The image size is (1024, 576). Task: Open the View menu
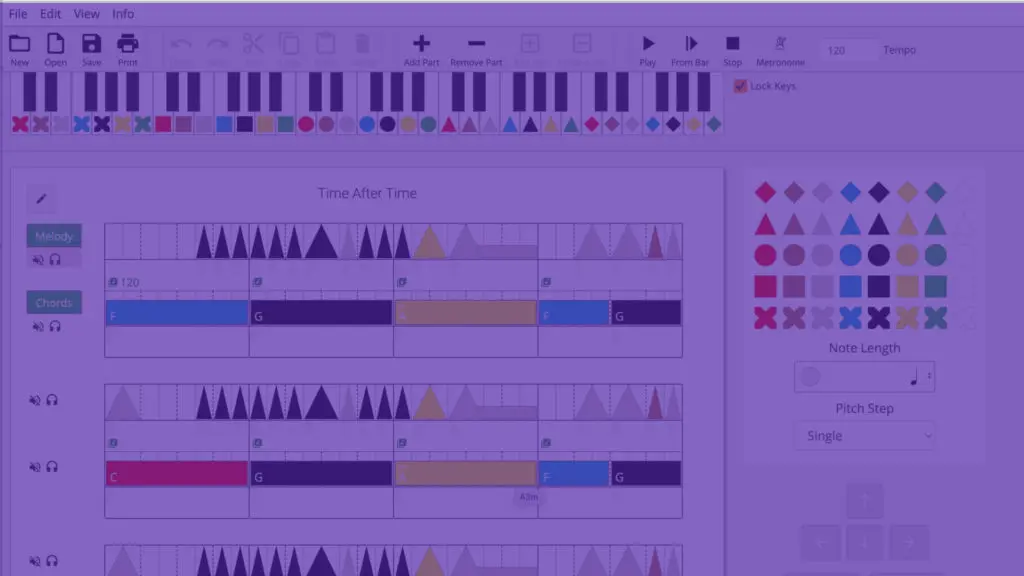87,14
